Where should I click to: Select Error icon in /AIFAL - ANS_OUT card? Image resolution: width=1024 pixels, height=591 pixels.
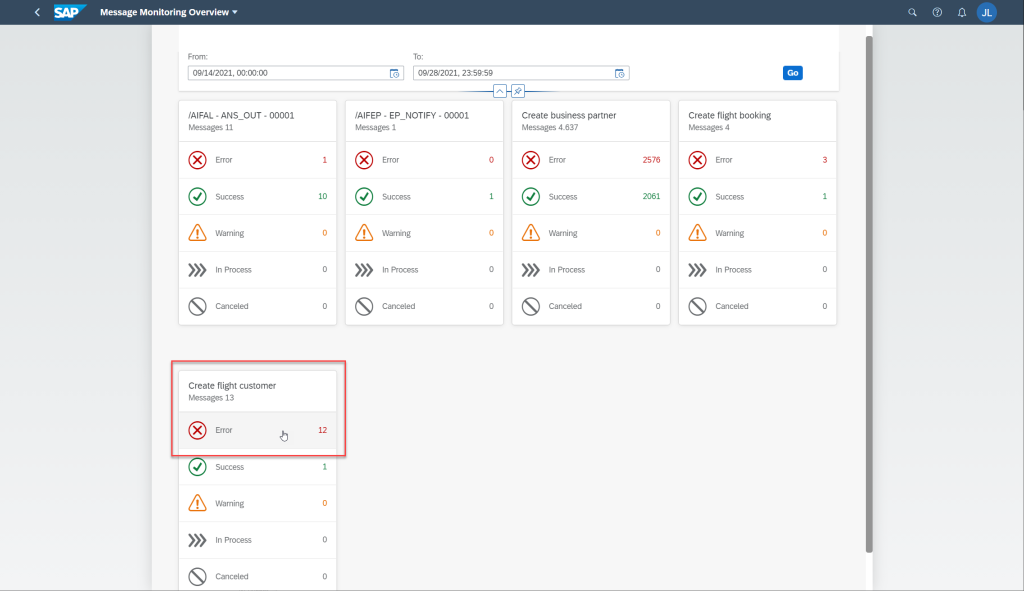[197, 160]
